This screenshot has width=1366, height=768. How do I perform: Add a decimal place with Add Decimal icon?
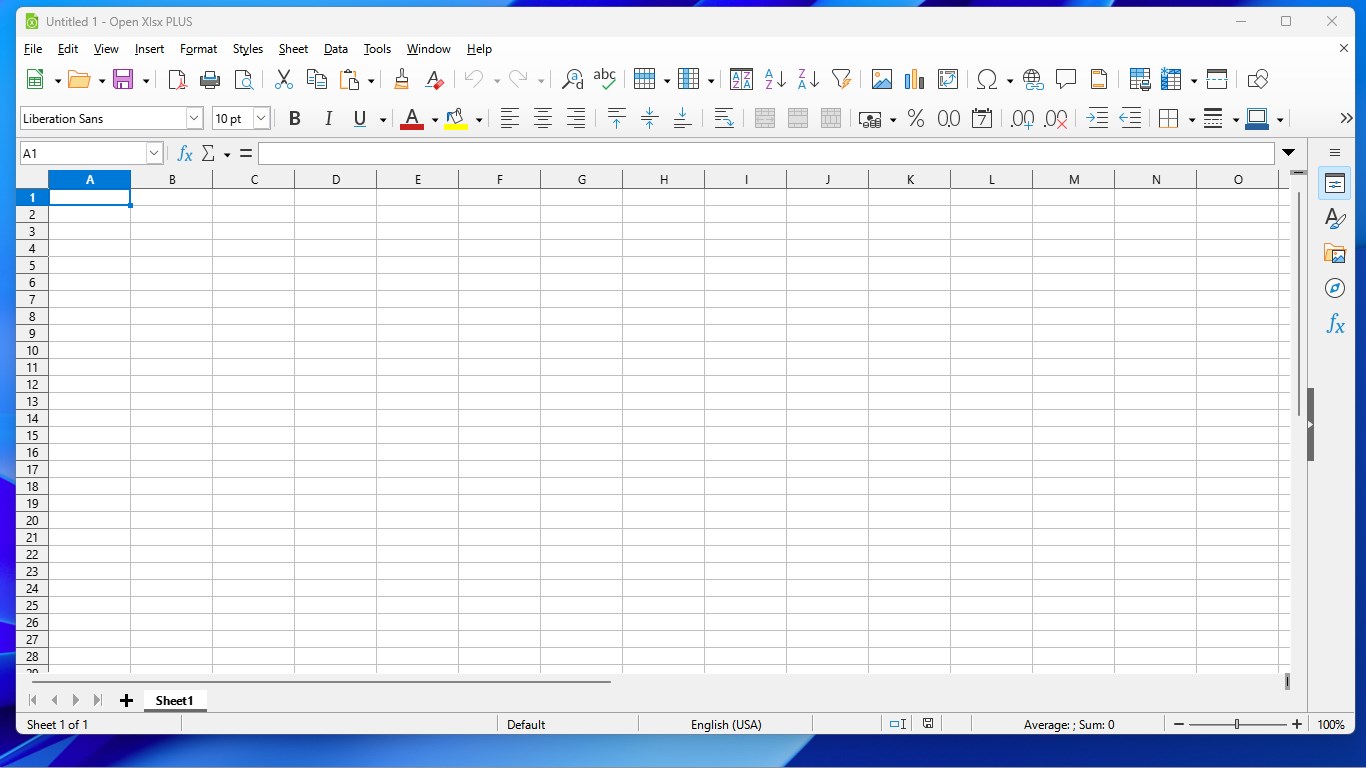point(1021,118)
